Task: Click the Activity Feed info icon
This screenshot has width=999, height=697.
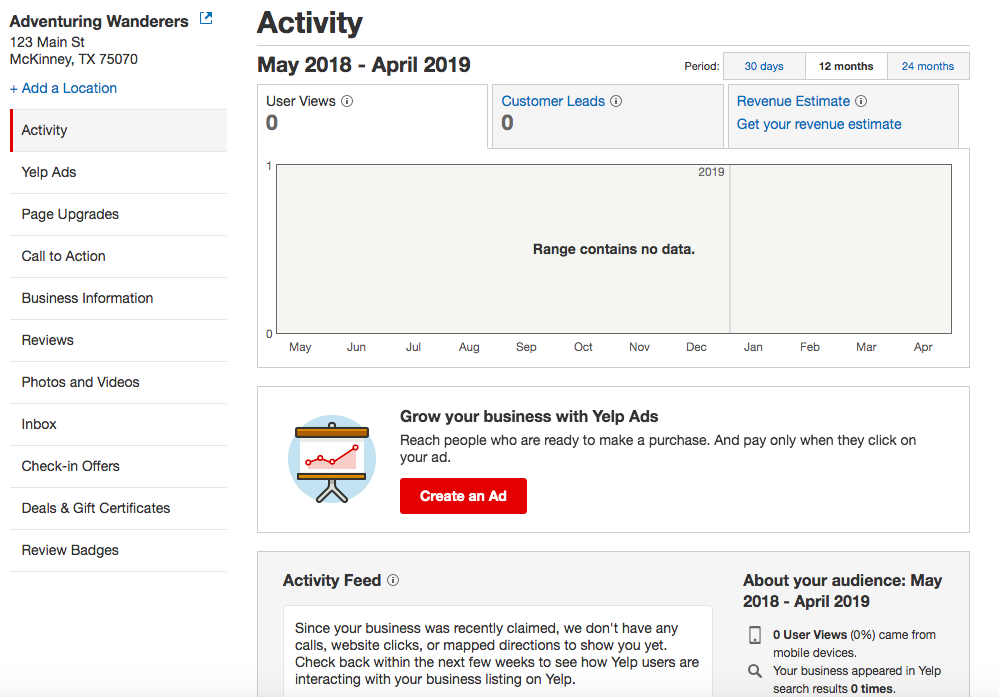Action: tap(393, 580)
